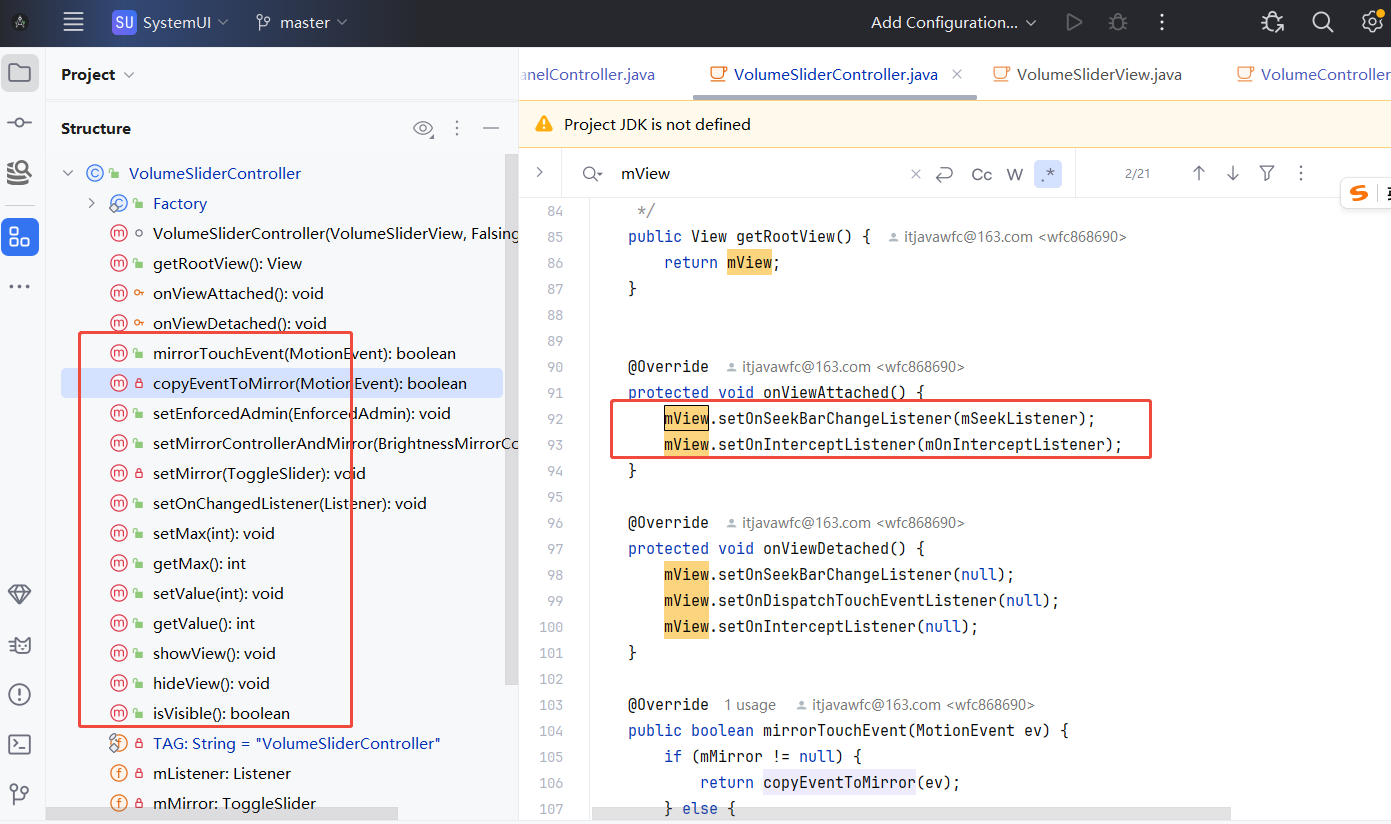
Task: Go to next occurrence arrow
Action: tap(1233, 174)
